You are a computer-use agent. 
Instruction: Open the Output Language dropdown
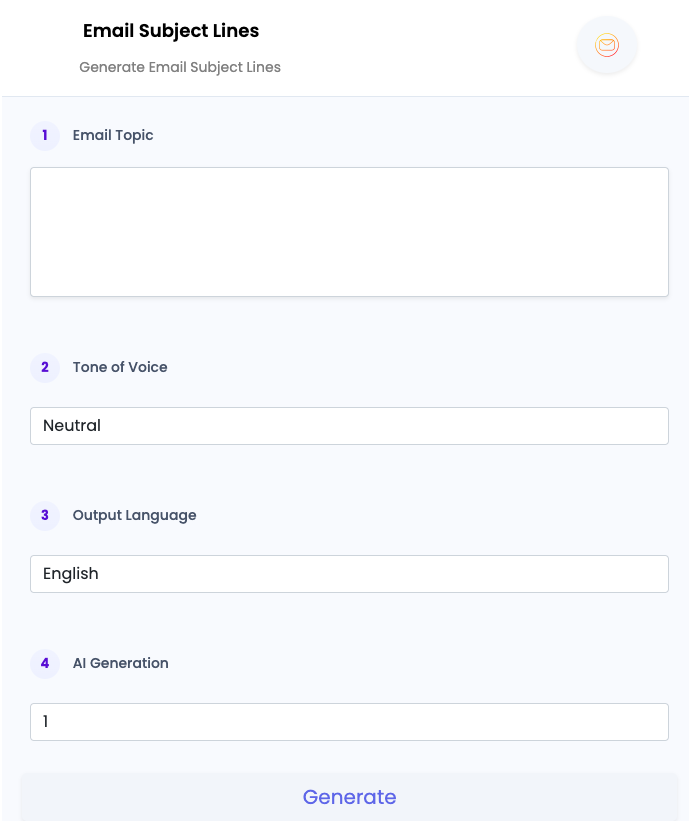click(x=349, y=574)
